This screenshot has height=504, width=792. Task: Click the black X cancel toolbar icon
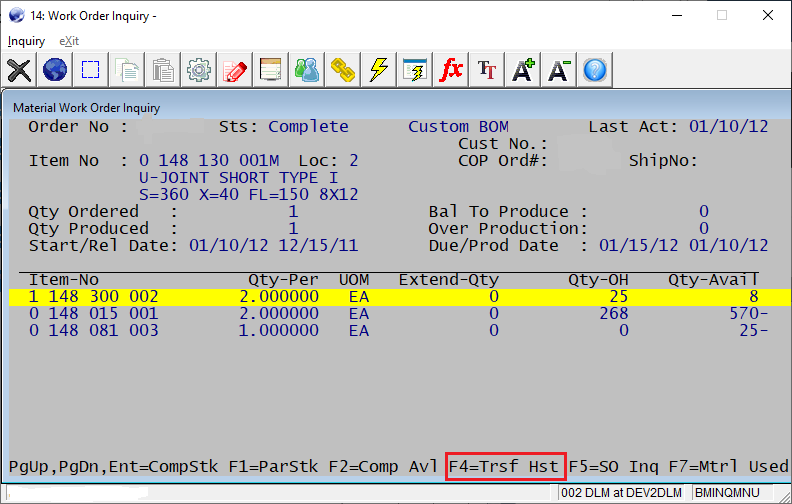19,70
